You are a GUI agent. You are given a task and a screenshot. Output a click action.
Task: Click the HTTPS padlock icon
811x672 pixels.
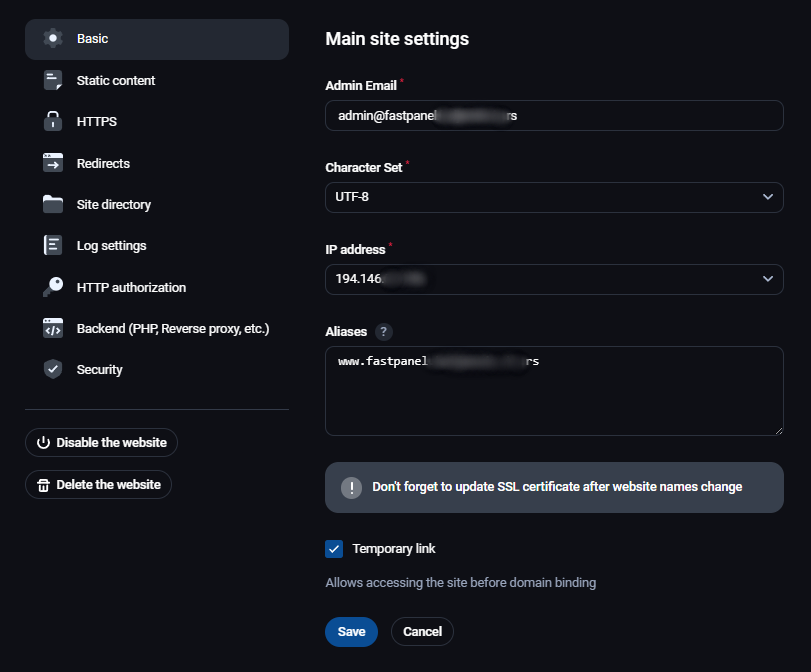(53, 122)
